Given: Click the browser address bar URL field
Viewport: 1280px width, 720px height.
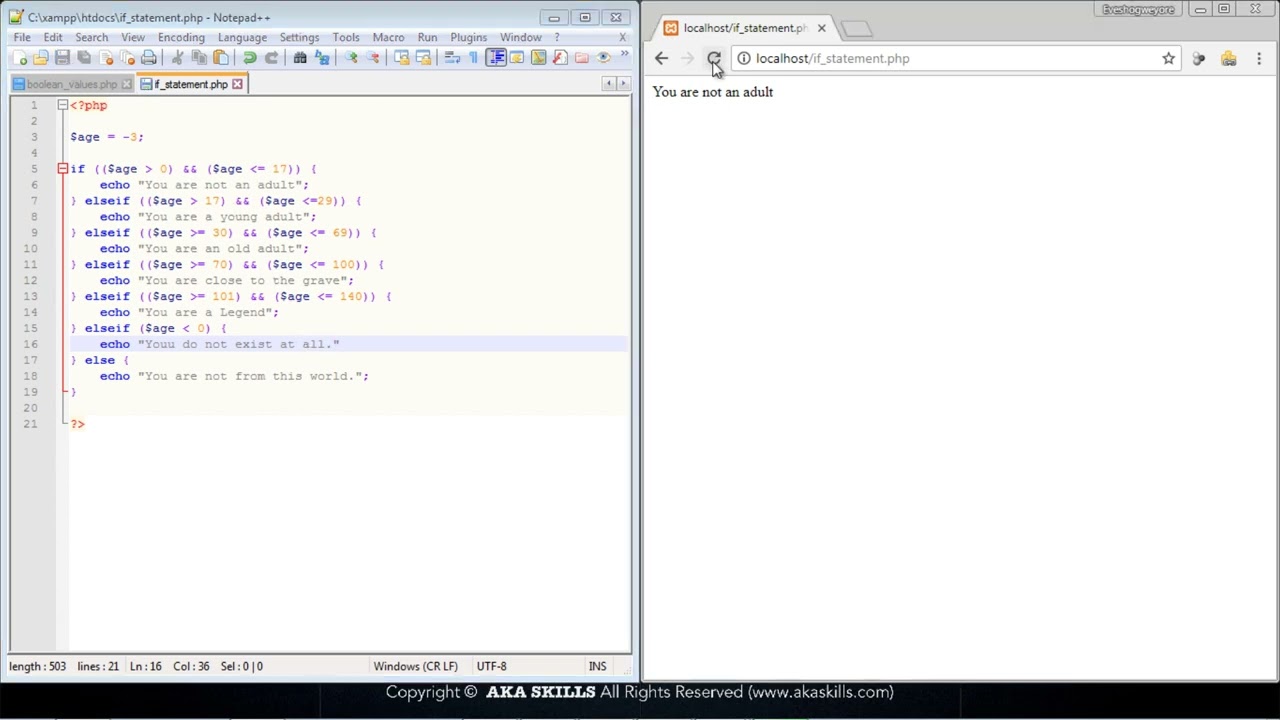Looking at the screenshot, I should tap(955, 59).
